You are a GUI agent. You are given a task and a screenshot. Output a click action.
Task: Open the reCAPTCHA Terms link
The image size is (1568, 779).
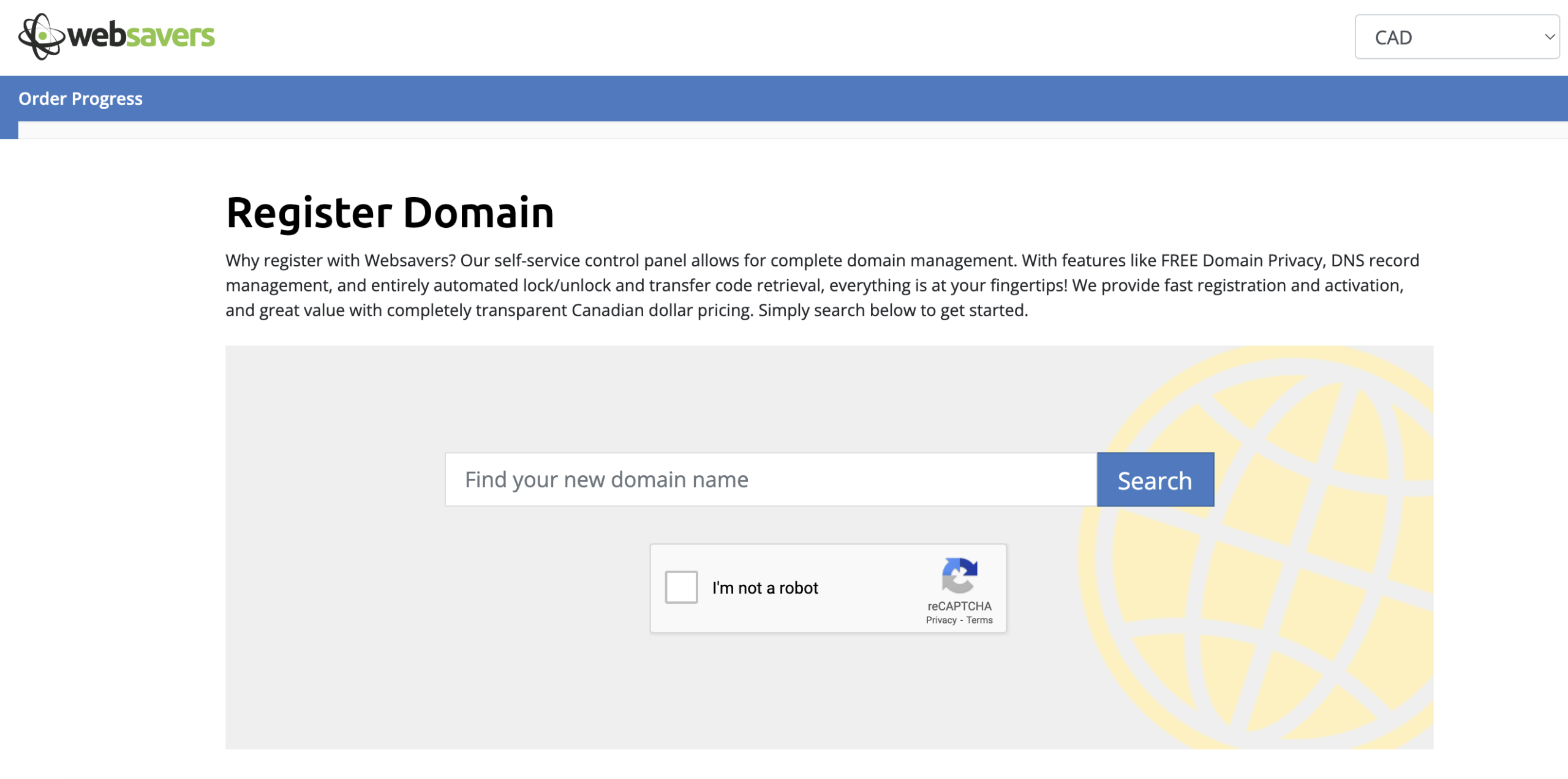click(x=979, y=620)
